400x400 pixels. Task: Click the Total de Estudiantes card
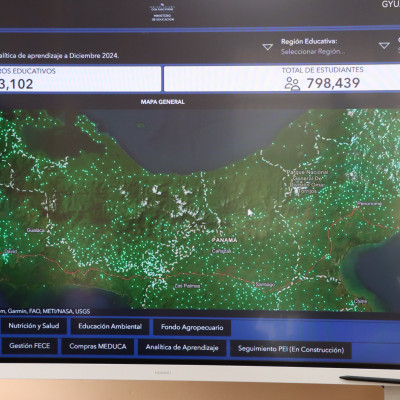point(282,79)
